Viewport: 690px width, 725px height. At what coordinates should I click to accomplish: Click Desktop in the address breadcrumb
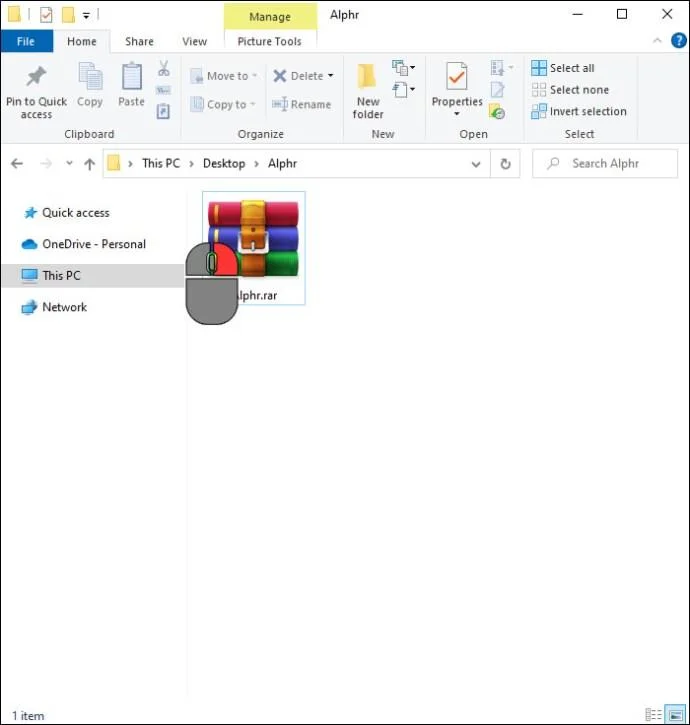point(224,164)
